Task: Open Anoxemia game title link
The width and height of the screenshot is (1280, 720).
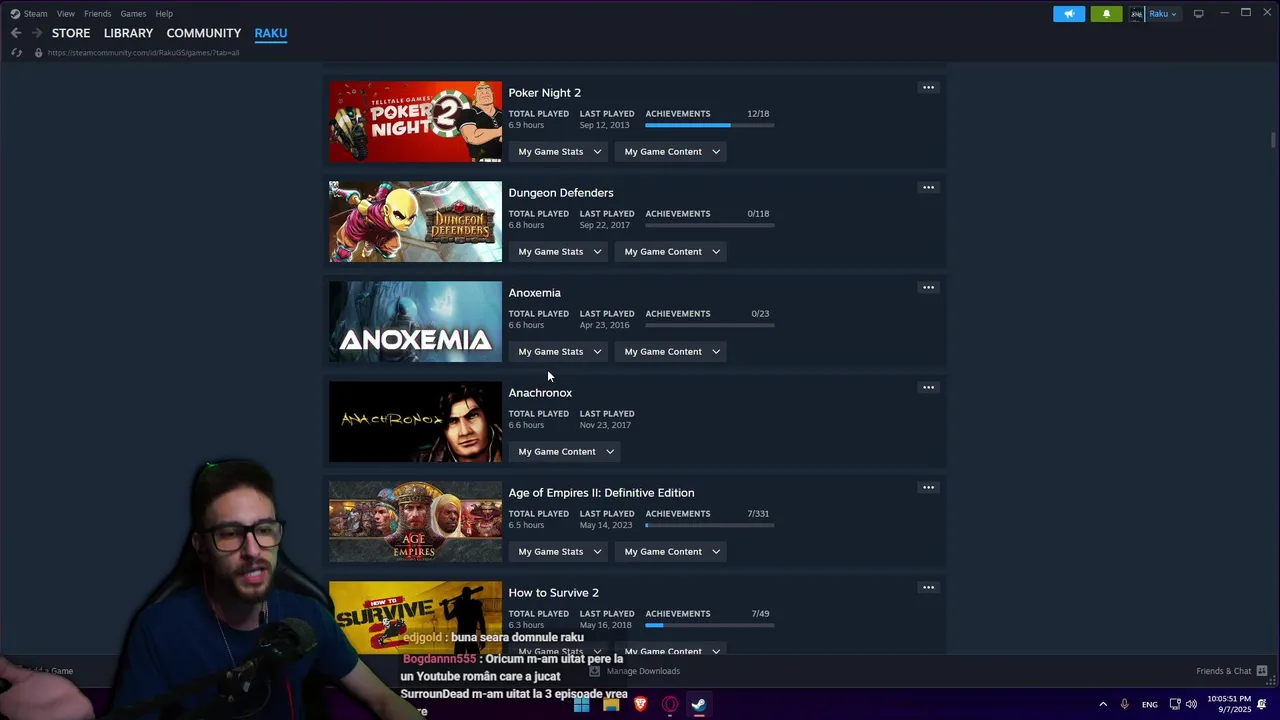Action: pyautogui.click(x=534, y=293)
